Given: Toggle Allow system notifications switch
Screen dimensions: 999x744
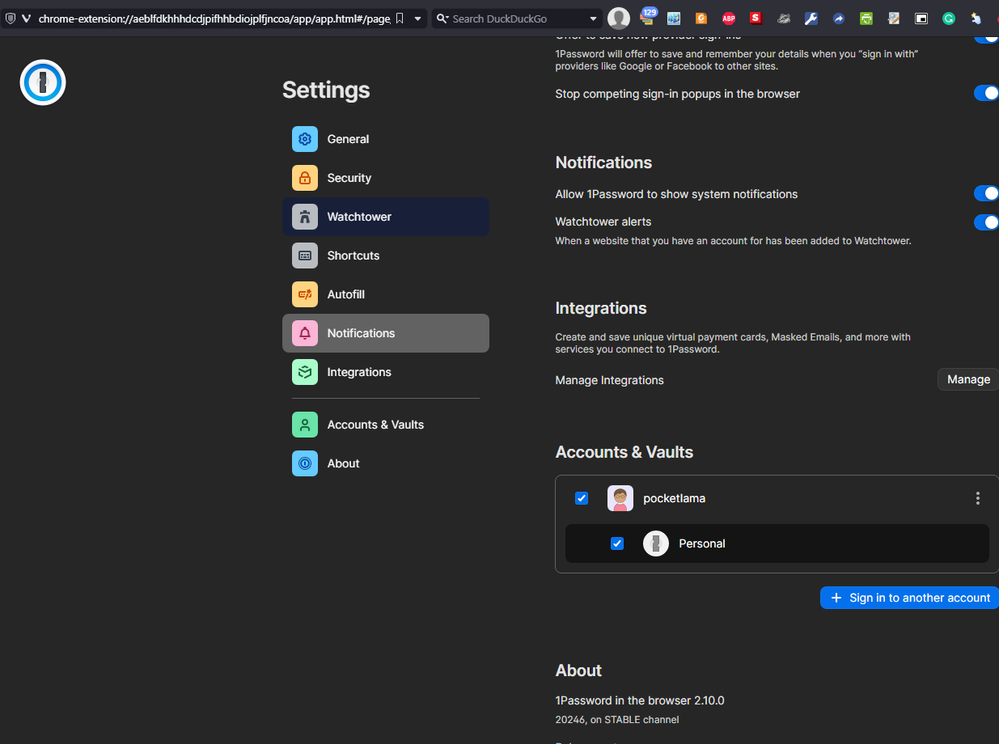Looking at the screenshot, I should 986,193.
